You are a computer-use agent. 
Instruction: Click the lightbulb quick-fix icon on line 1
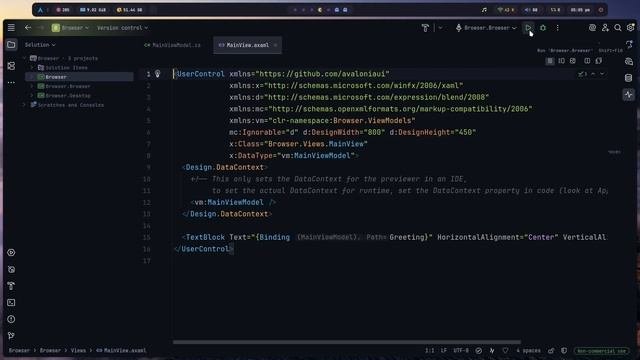click(x=158, y=73)
